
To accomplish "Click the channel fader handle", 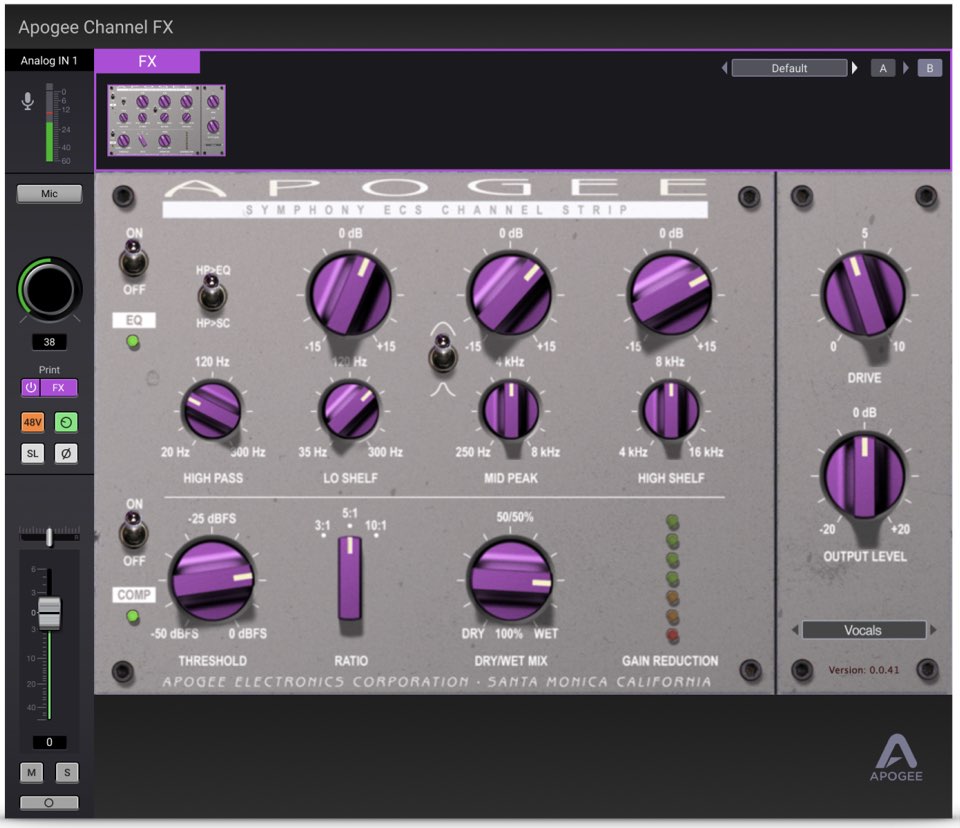I will coord(50,612).
